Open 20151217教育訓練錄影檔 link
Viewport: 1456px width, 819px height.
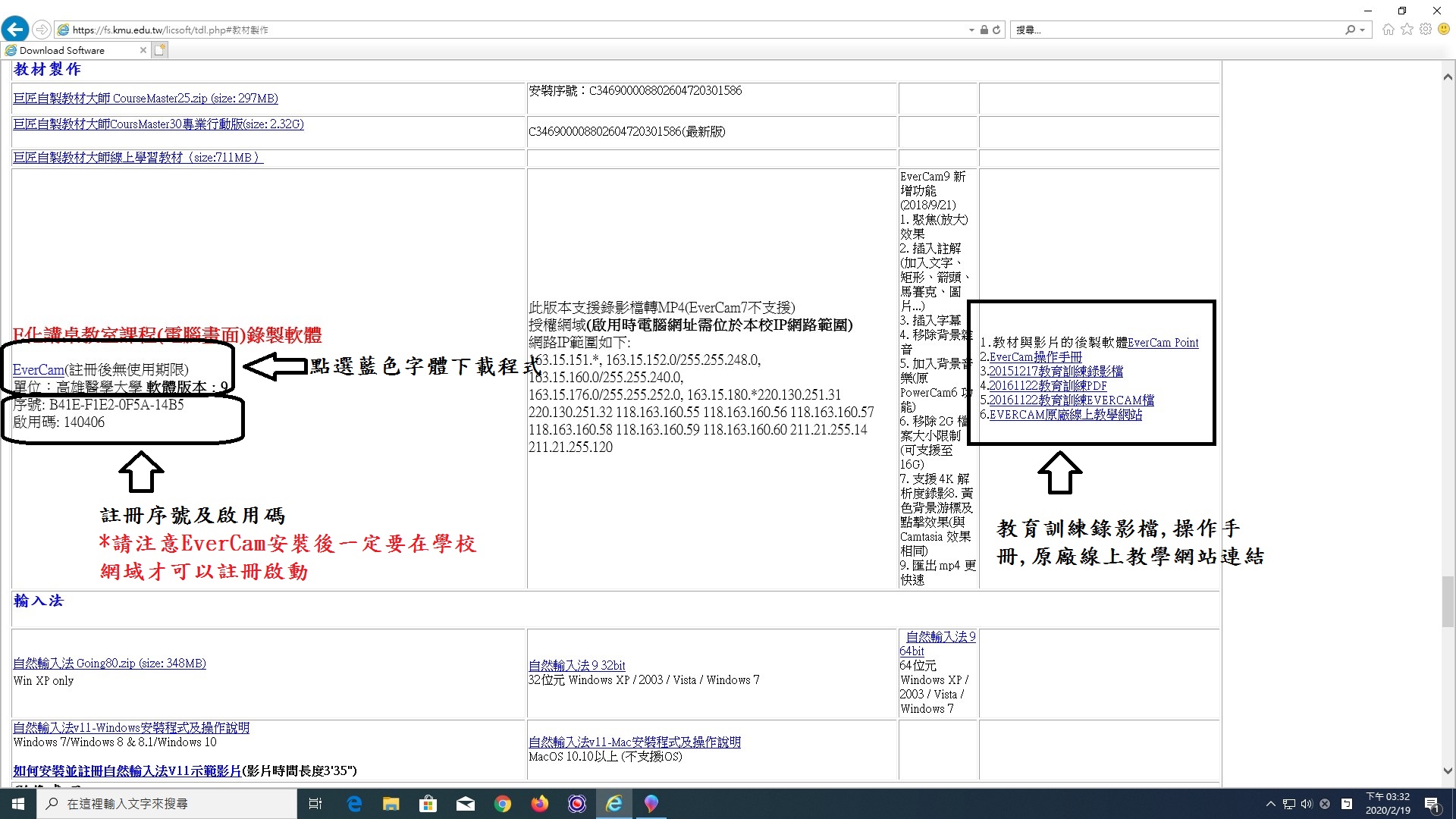(1056, 372)
